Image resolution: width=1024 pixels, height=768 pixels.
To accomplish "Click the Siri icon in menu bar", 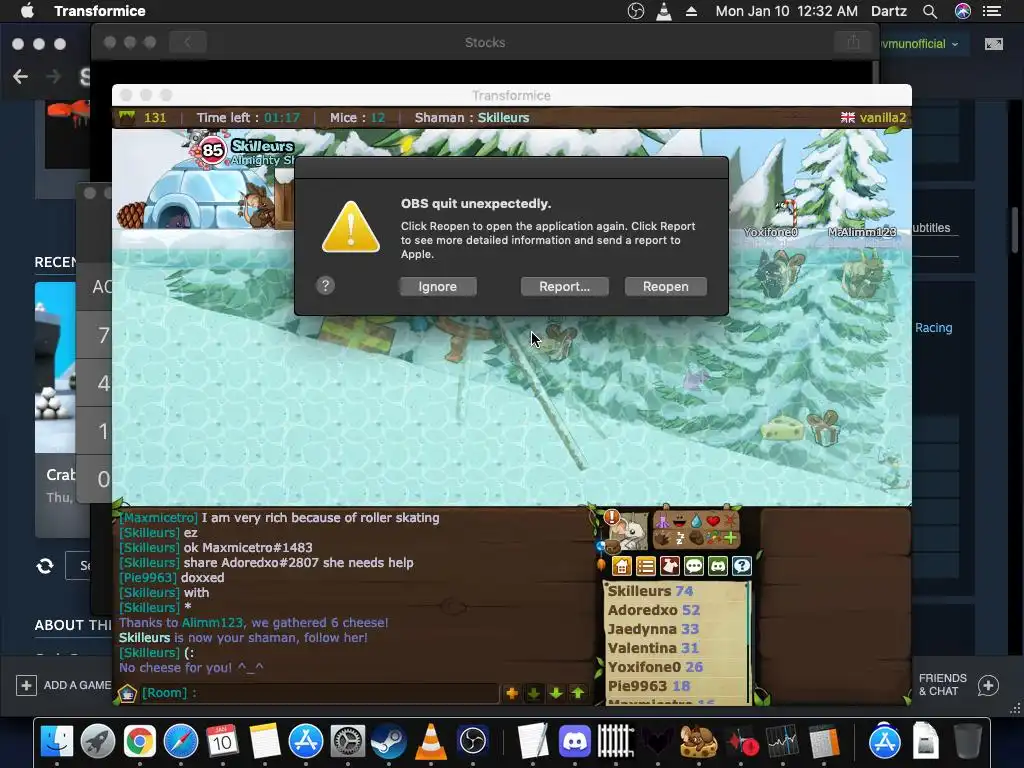I will pyautogui.click(x=963, y=11).
